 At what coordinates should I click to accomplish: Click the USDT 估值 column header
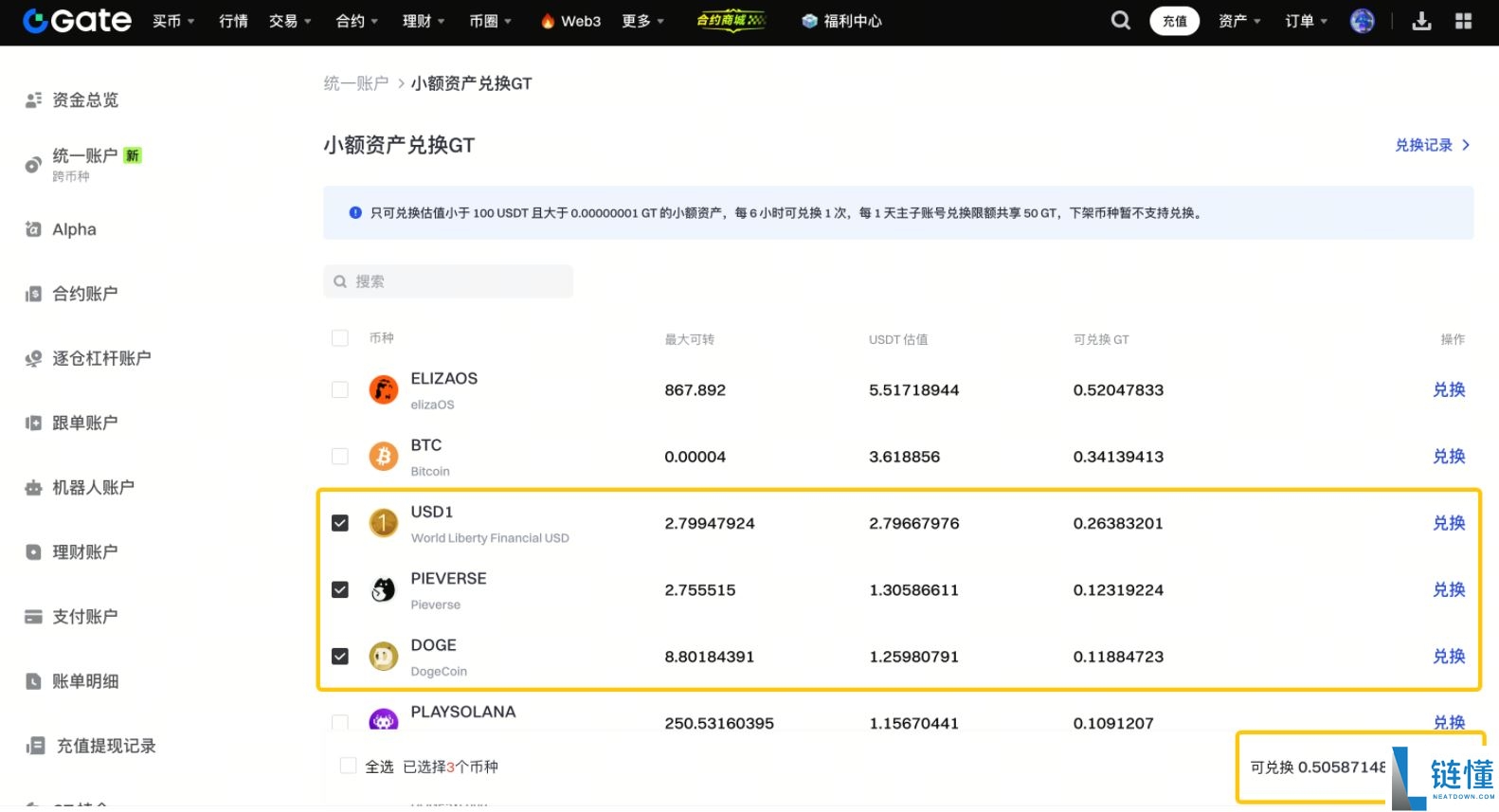coord(898,339)
